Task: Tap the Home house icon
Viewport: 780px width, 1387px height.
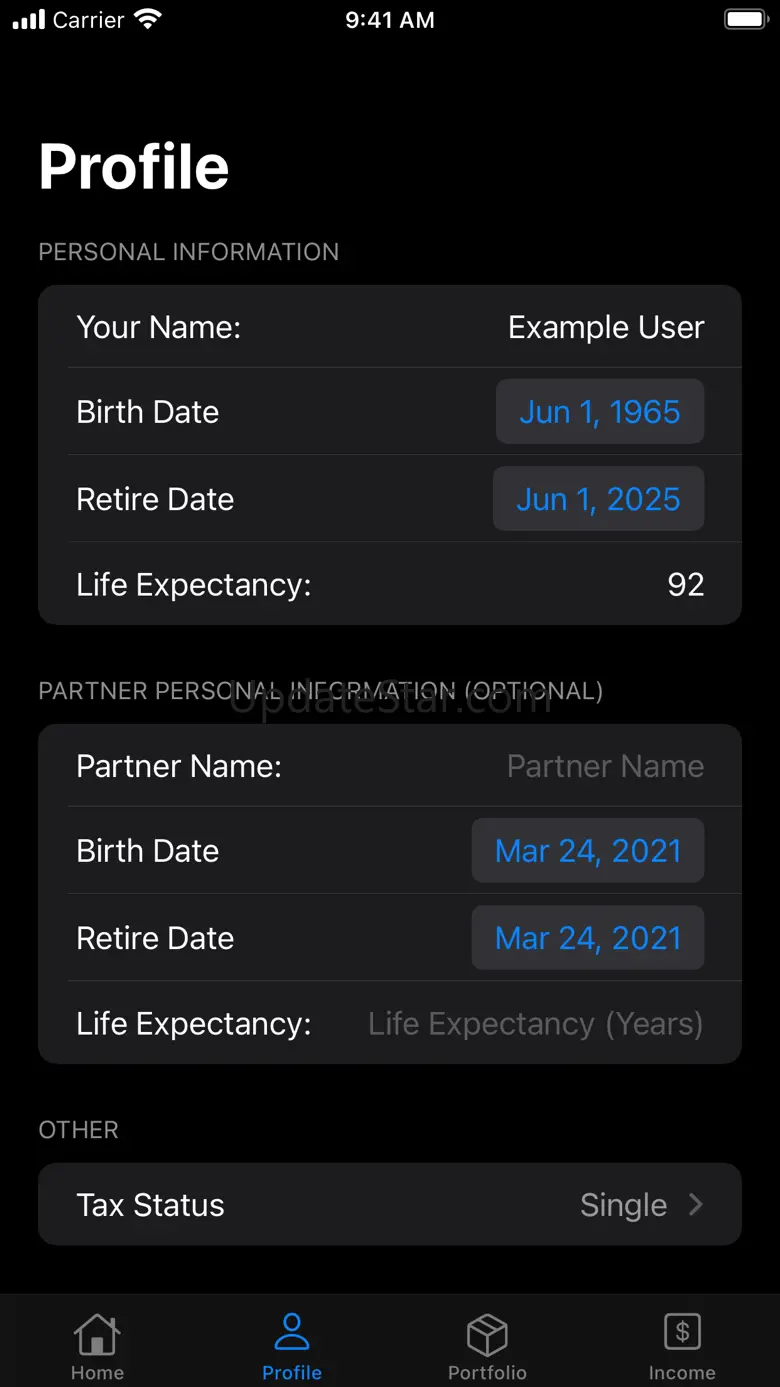Action: (x=97, y=1334)
